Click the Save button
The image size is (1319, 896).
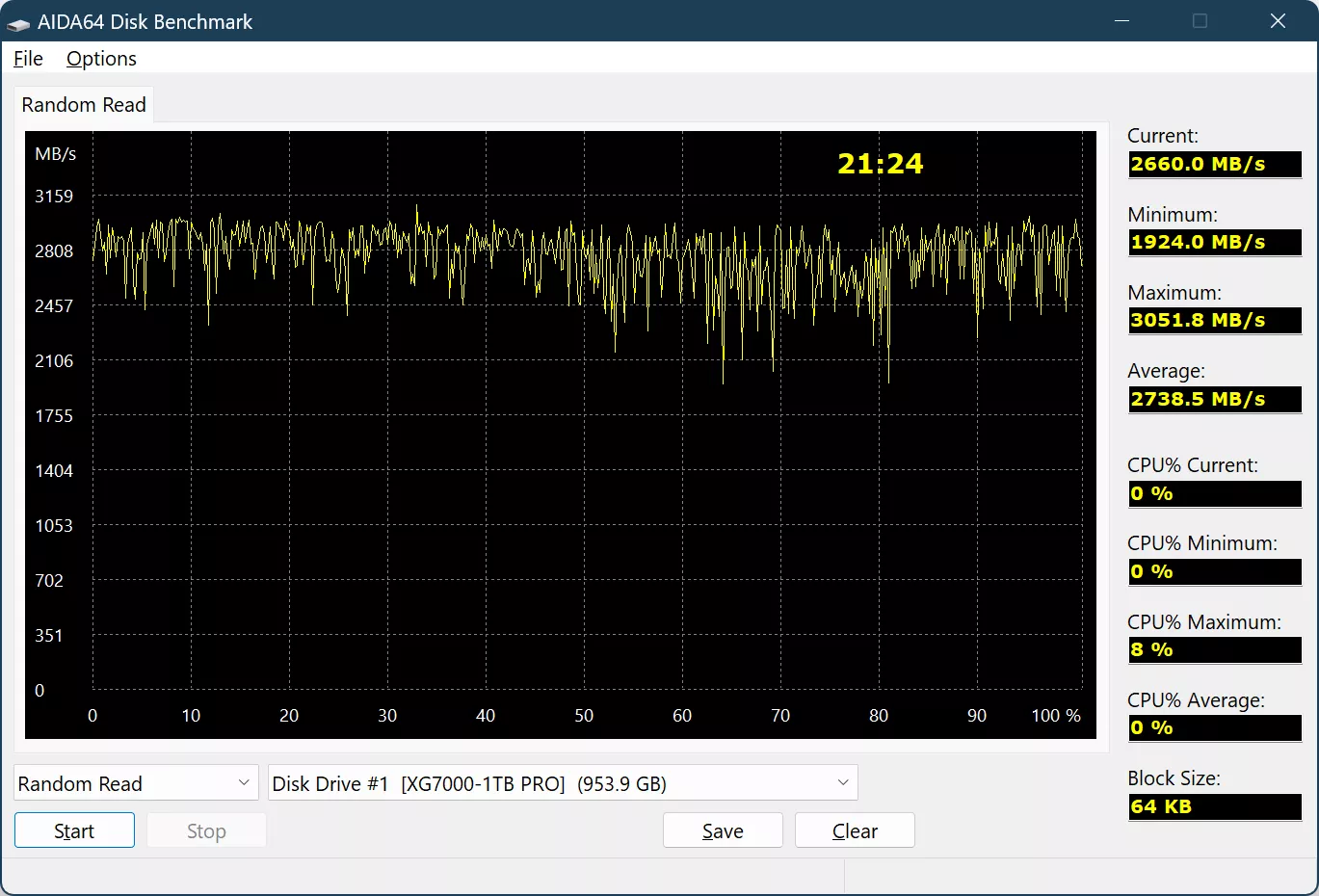tap(723, 830)
